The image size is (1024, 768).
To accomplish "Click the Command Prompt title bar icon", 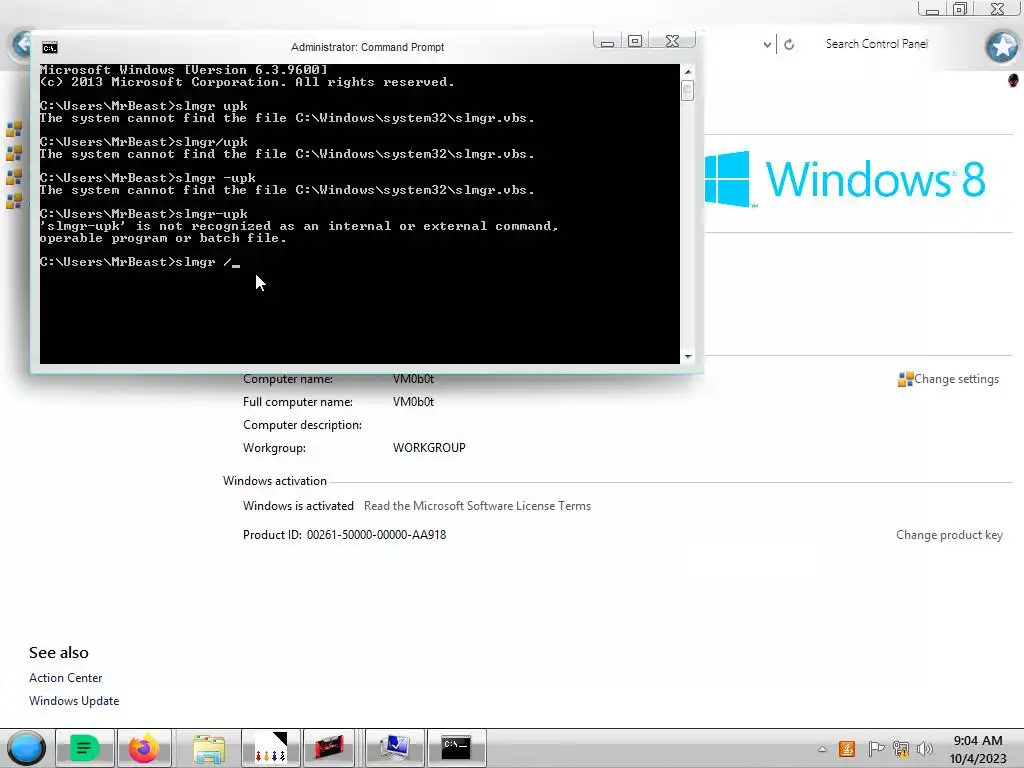I will (50, 48).
